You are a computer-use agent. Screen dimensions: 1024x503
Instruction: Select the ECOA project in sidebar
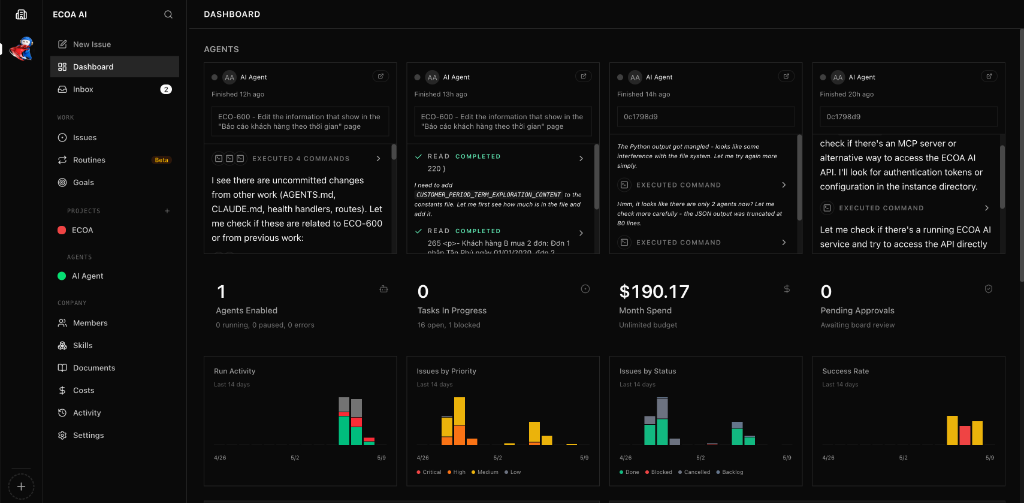[x=114, y=230]
